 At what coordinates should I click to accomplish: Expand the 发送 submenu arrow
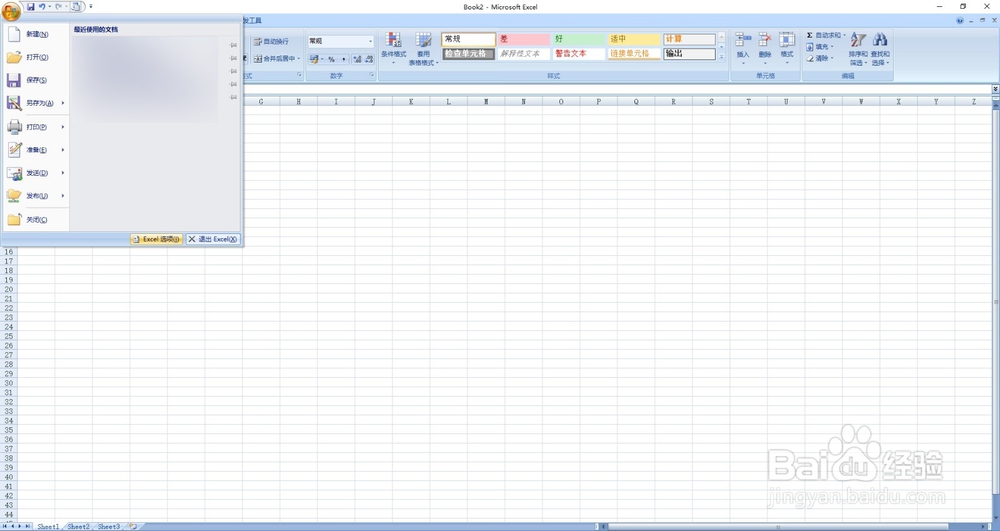(x=63, y=173)
